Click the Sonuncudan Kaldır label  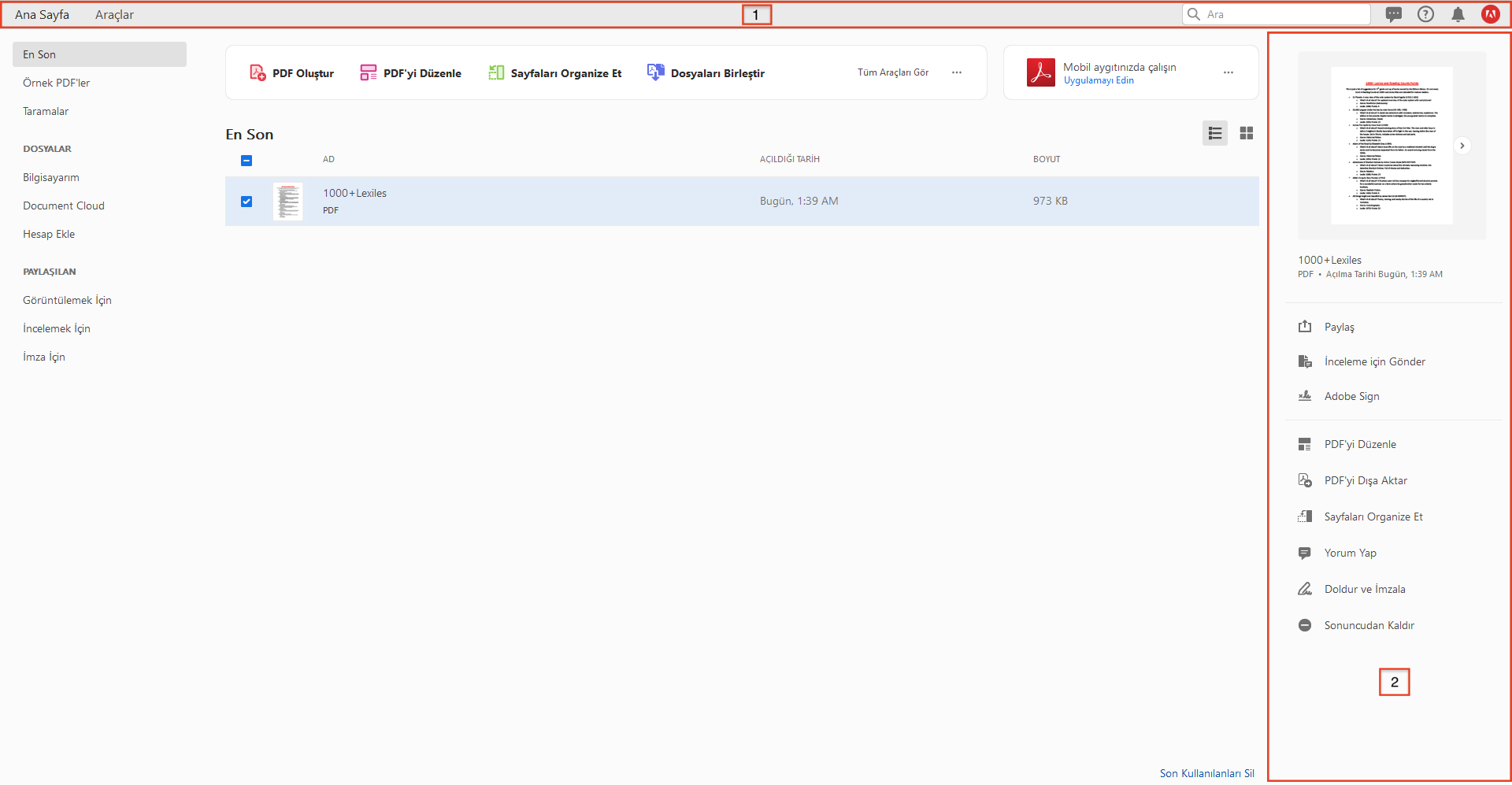tap(1369, 625)
